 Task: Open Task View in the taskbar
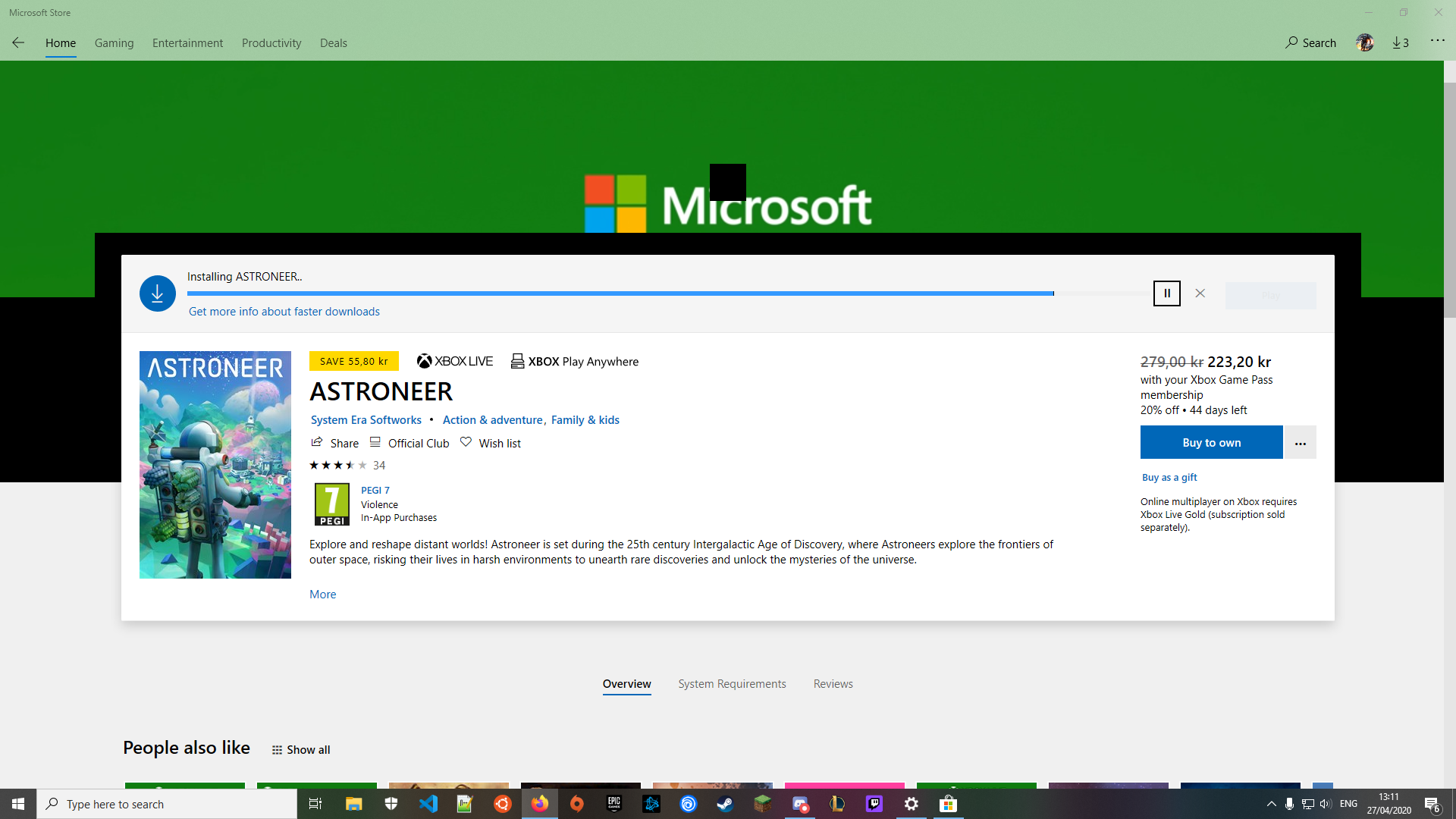tap(315, 804)
